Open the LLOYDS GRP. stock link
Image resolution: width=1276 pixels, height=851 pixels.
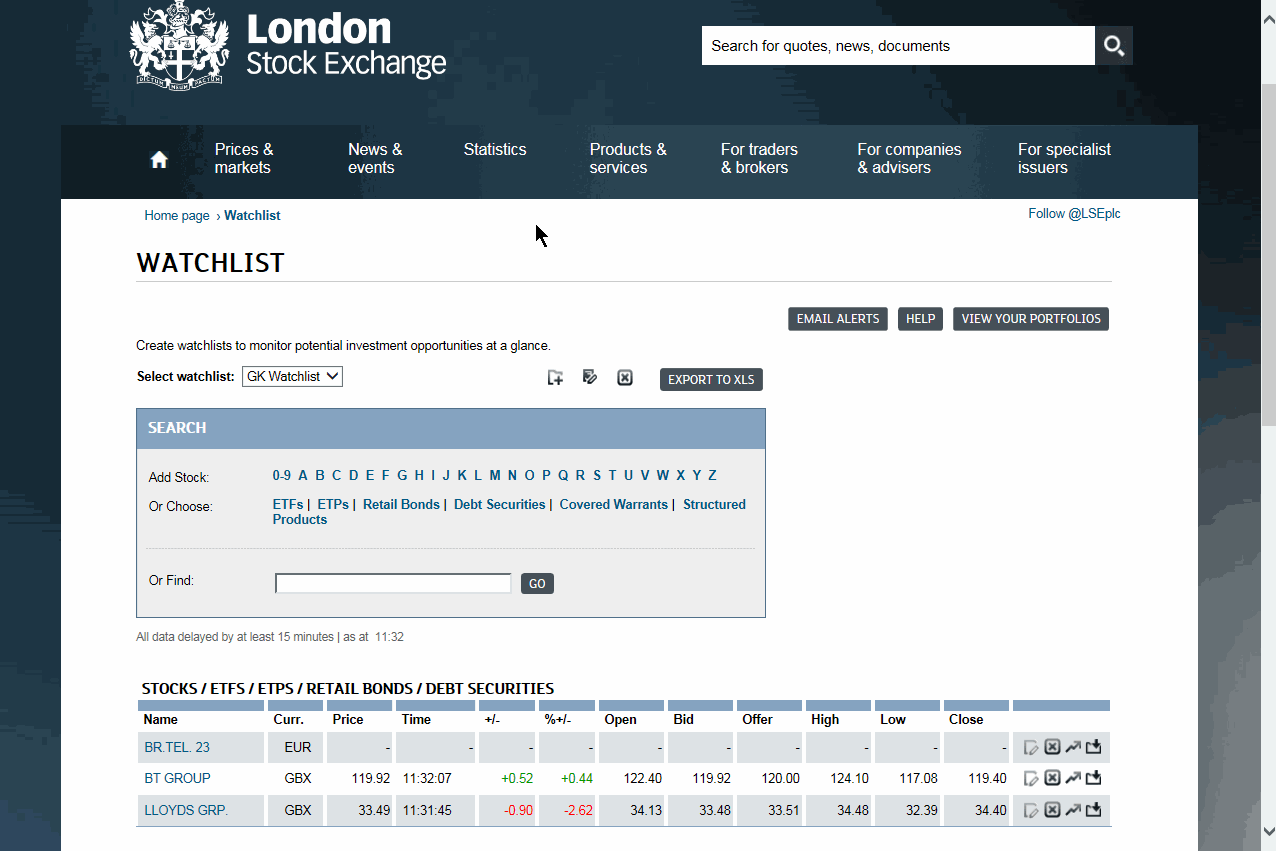click(186, 810)
